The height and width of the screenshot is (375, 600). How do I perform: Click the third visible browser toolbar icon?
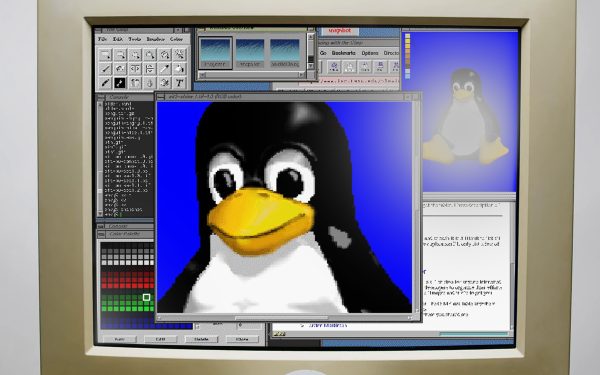(x=365, y=67)
